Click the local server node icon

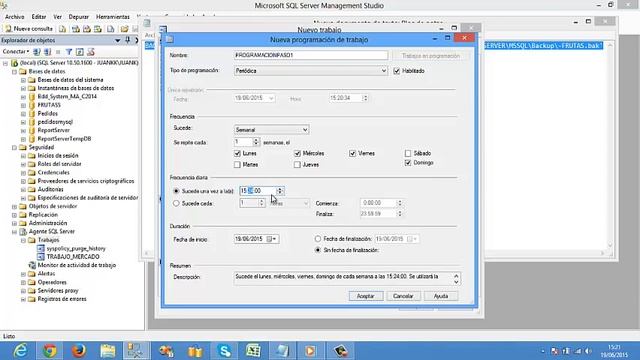[x=15, y=63]
